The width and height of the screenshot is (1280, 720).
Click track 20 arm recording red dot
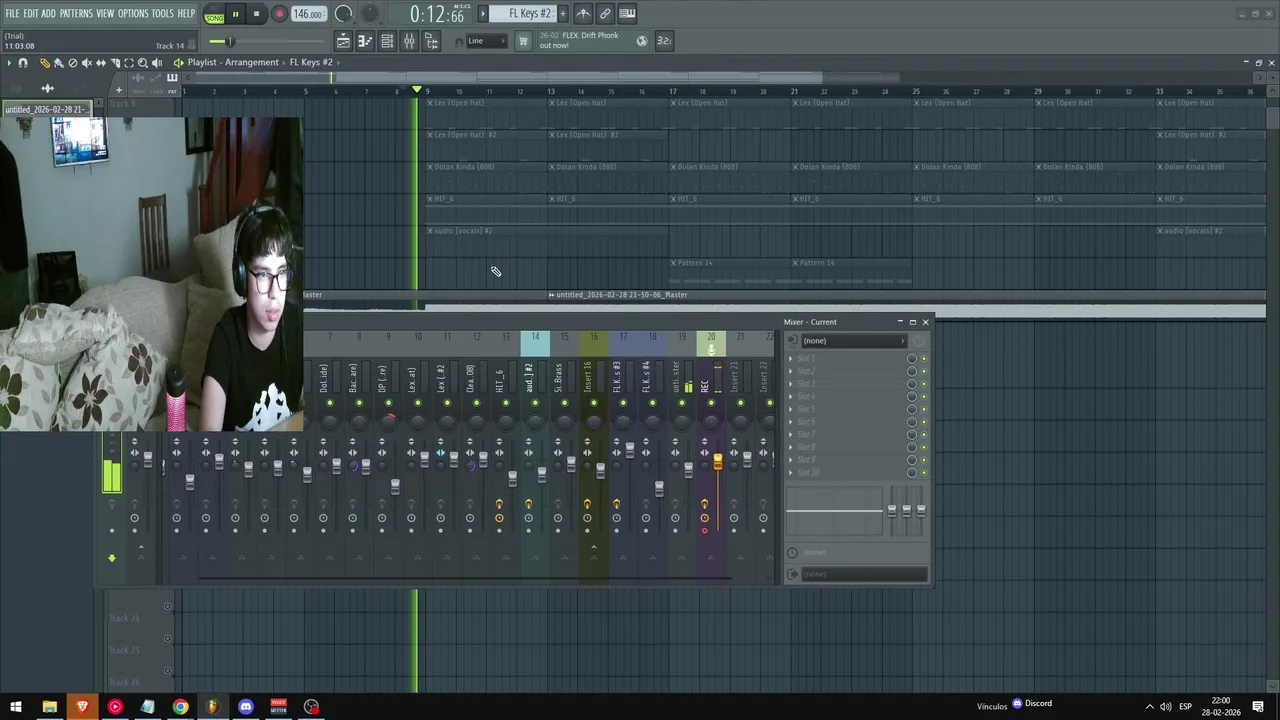point(704,530)
